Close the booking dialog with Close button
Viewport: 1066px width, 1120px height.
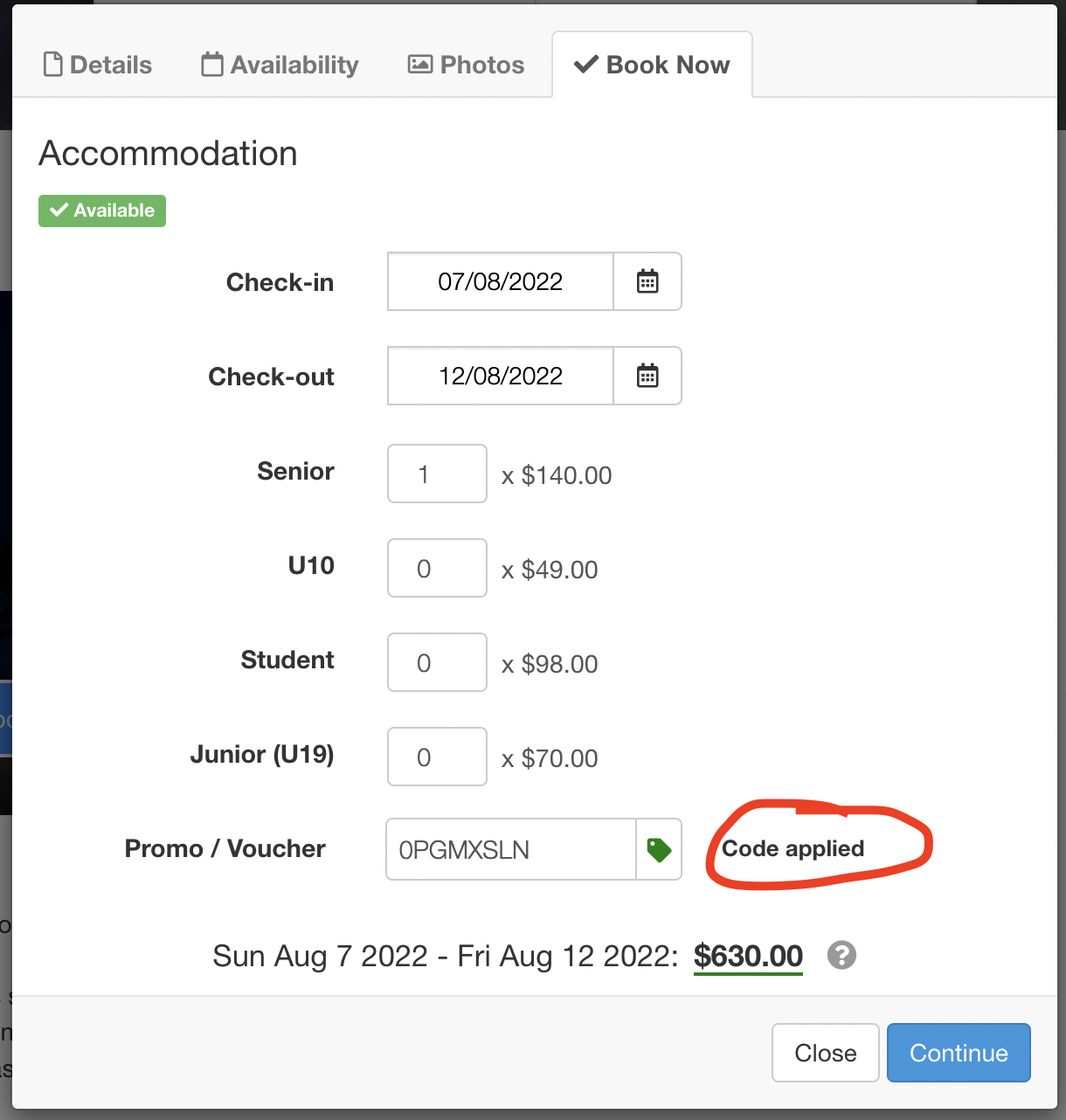click(825, 1053)
